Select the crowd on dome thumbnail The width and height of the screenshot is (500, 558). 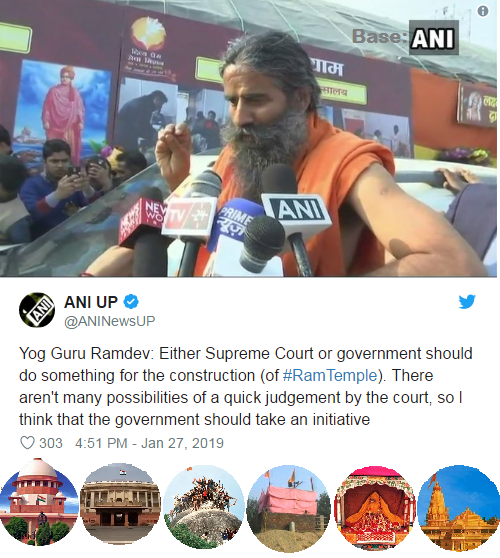coord(204,507)
